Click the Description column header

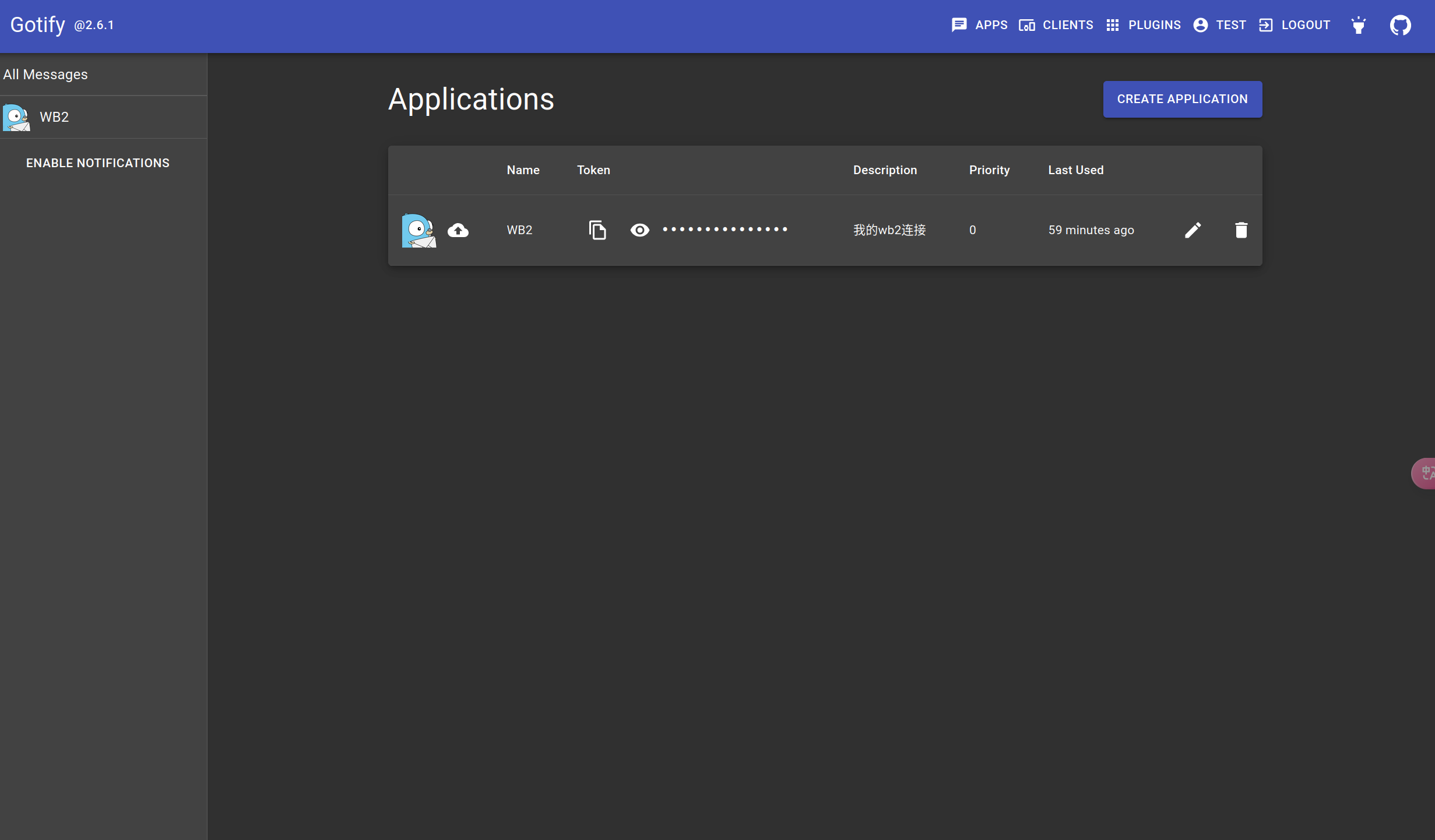885,170
